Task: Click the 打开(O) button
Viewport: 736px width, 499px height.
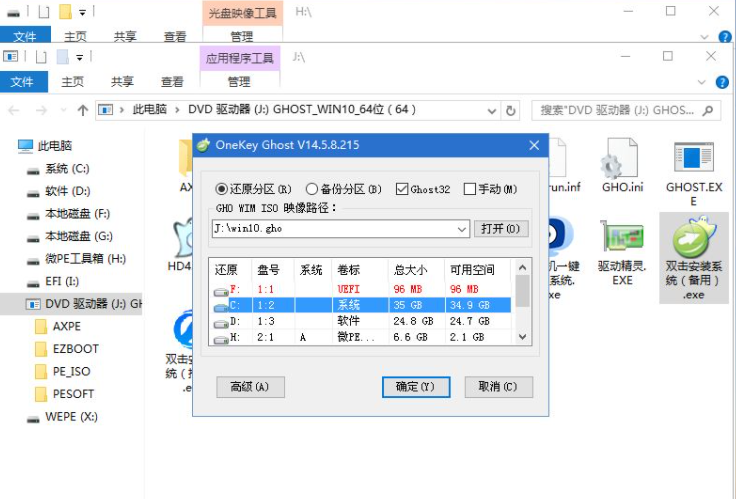Action: click(x=500, y=229)
